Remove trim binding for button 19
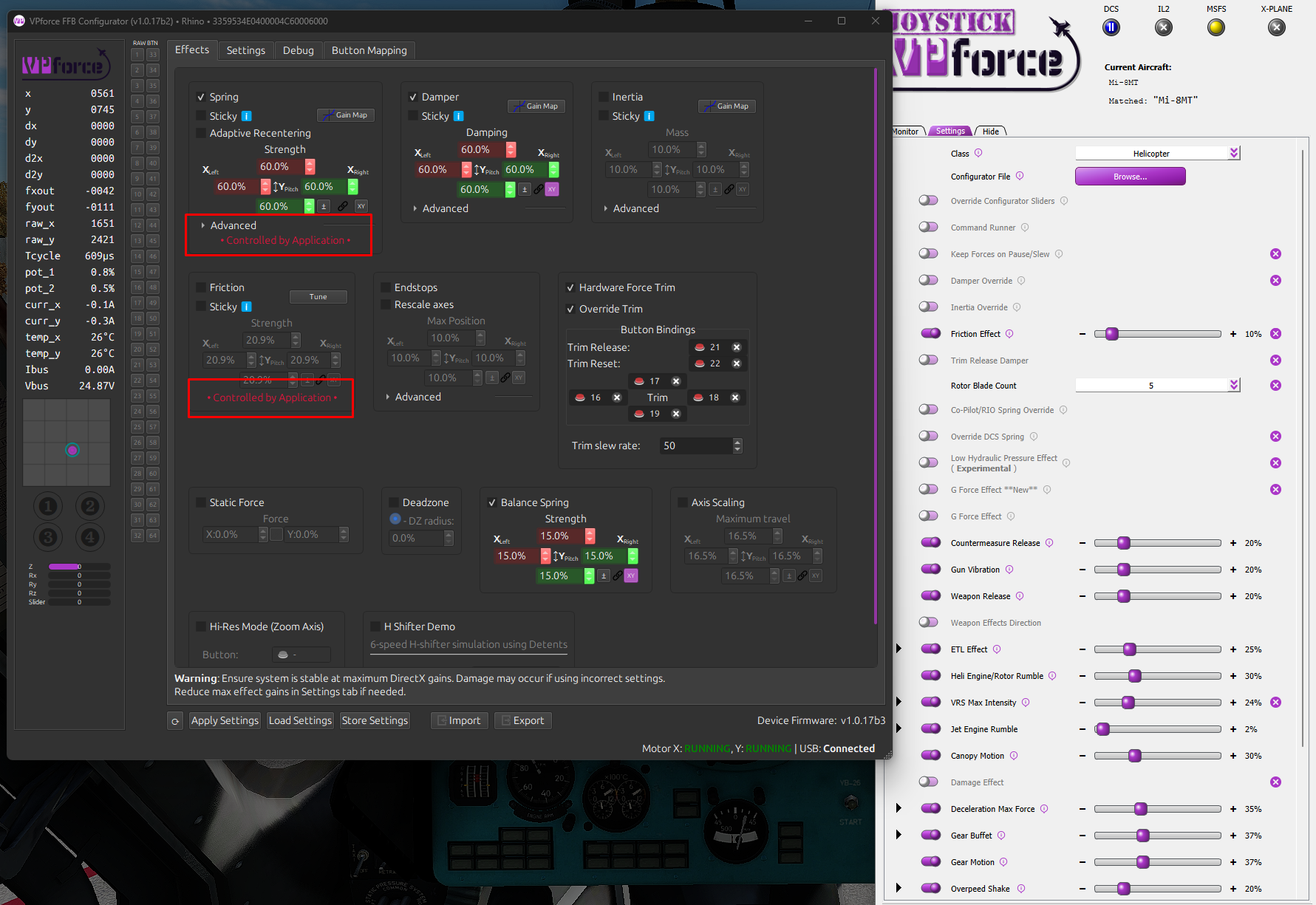 tap(676, 414)
